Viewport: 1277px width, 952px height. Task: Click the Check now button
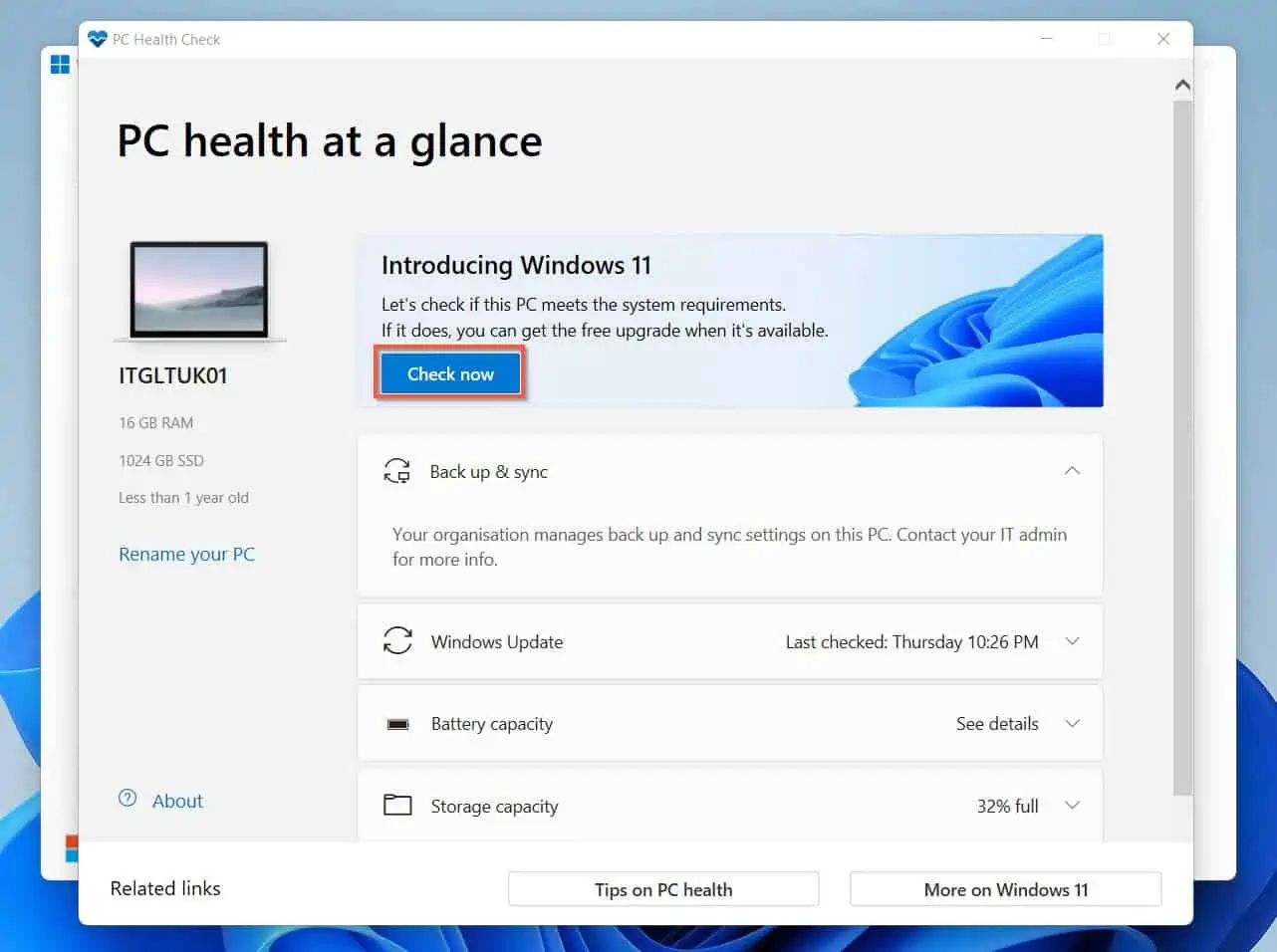pyautogui.click(x=450, y=373)
